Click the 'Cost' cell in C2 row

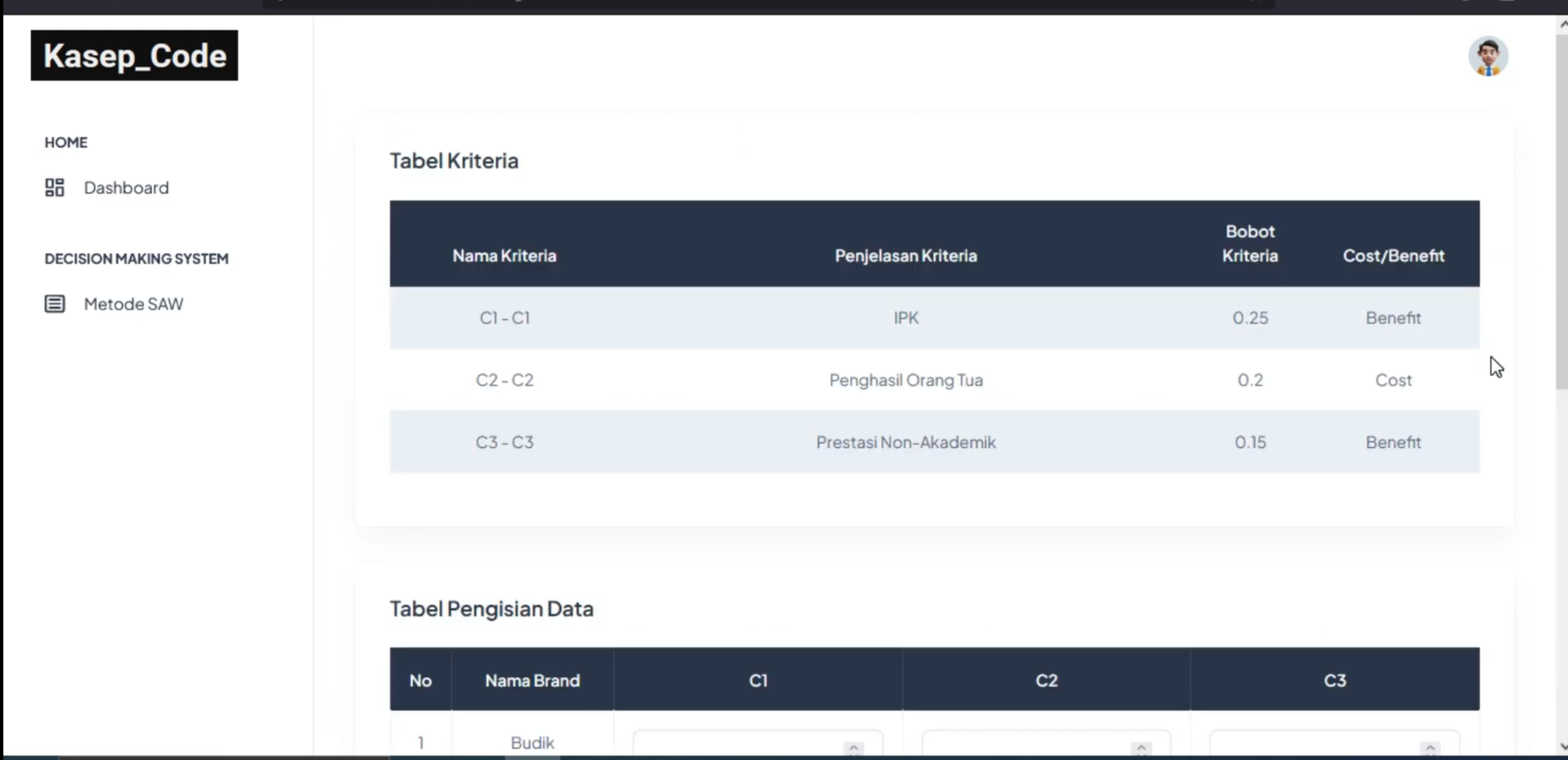point(1393,380)
